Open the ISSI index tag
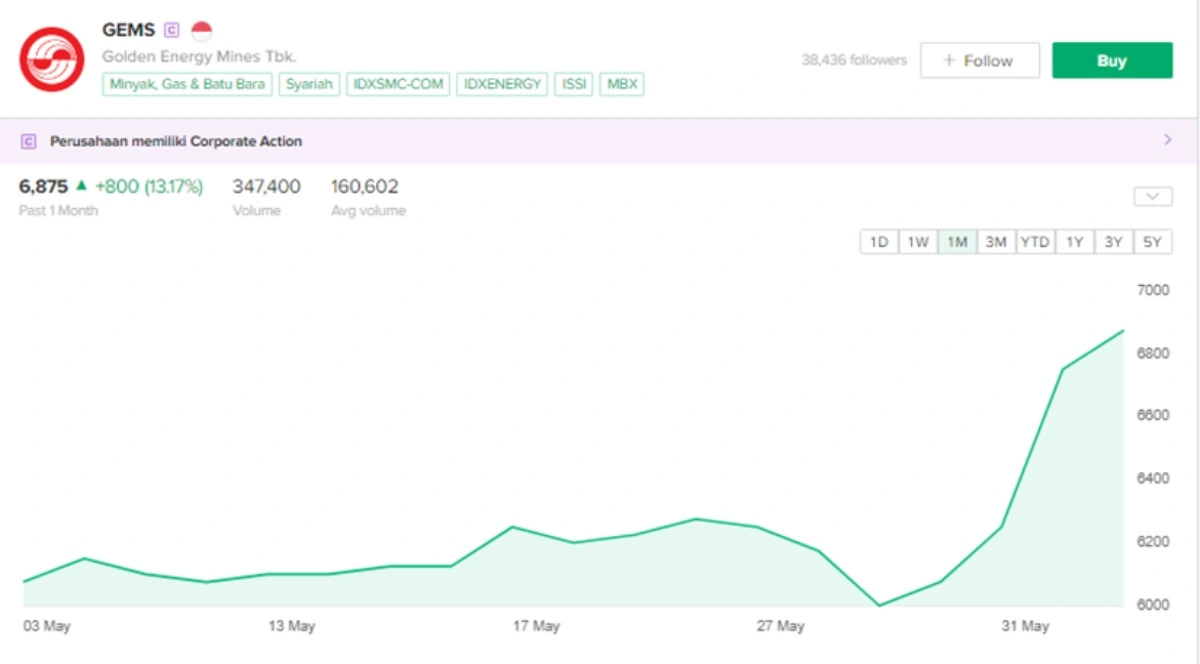 pos(574,84)
